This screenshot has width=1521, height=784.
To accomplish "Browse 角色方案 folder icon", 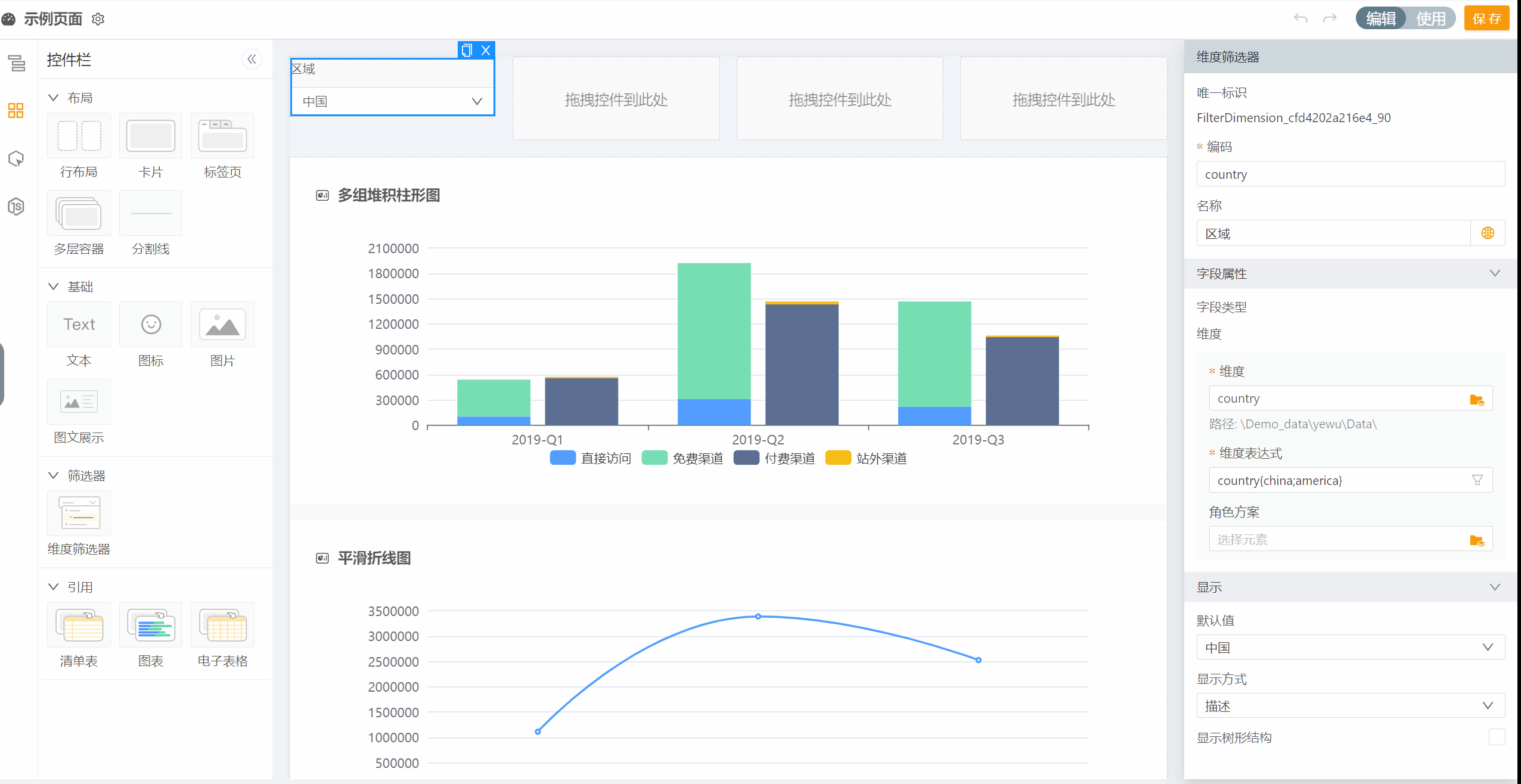I will point(1477,540).
